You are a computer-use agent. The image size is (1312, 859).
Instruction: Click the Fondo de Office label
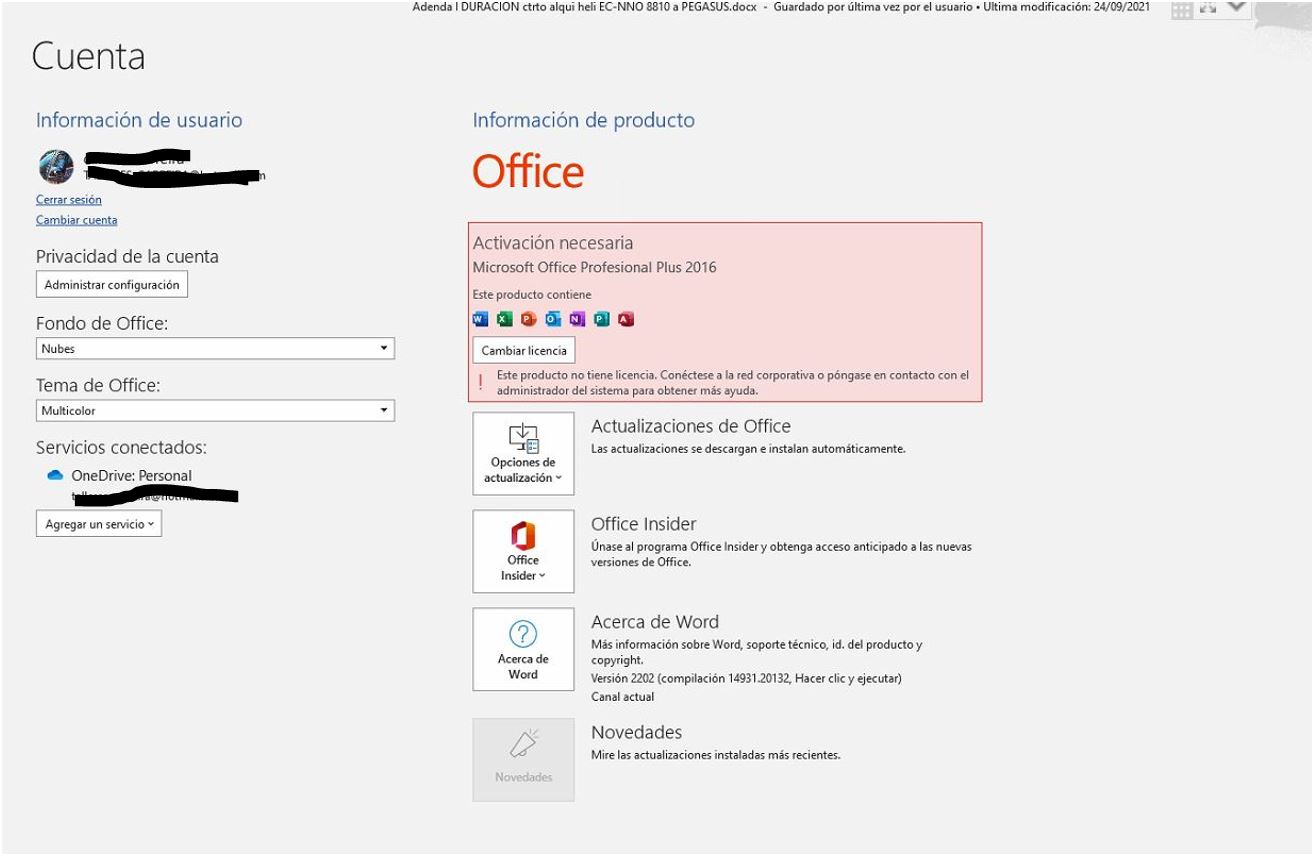[x=102, y=324]
